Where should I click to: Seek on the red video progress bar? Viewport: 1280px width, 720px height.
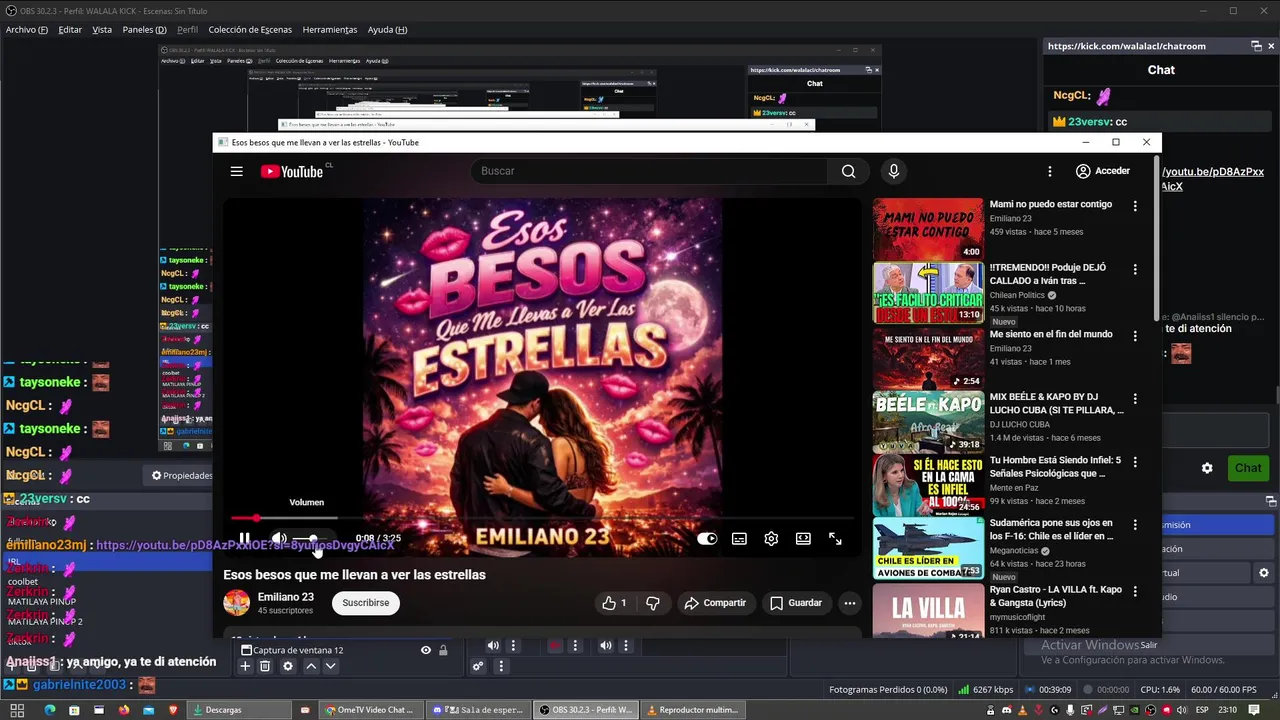[x=541, y=518]
